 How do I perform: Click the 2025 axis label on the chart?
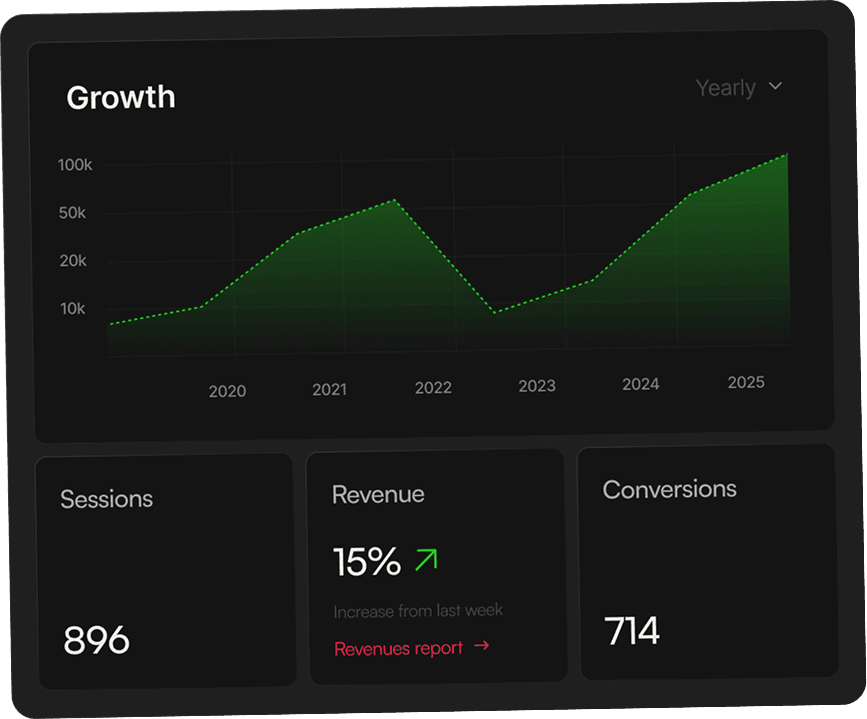point(747,382)
